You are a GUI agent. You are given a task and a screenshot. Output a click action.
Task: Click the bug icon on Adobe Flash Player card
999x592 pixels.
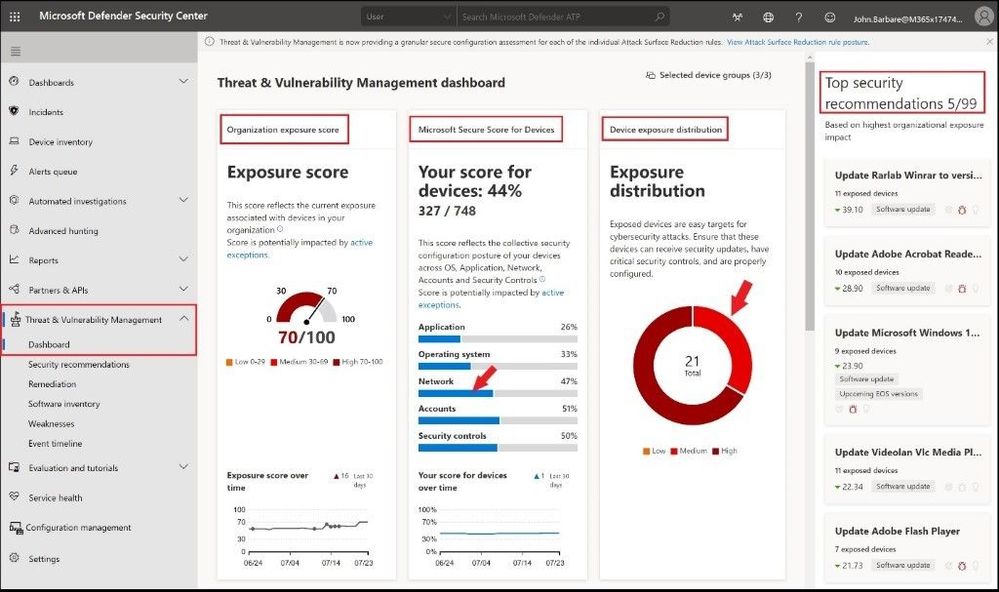pyautogui.click(x=962, y=565)
